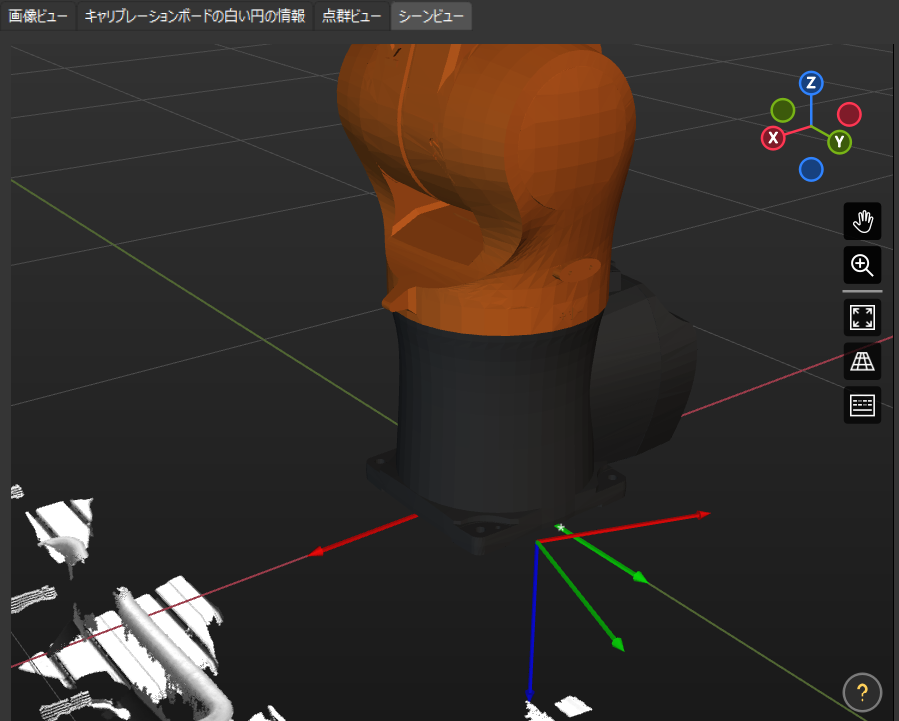
Task: Click the dark red unlabeled gizmo circle
Action: (x=849, y=115)
